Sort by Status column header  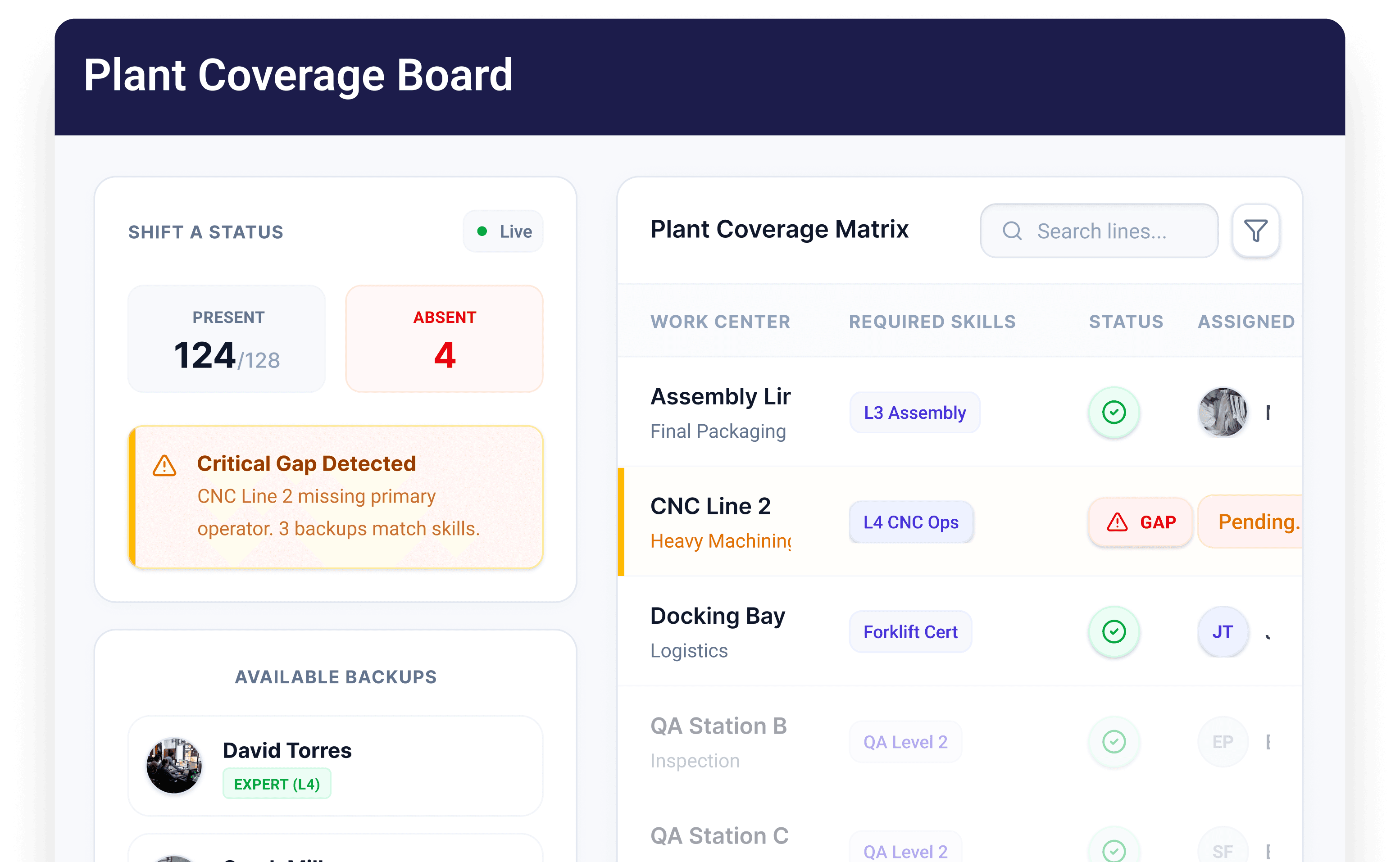click(x=1126, y=322)
